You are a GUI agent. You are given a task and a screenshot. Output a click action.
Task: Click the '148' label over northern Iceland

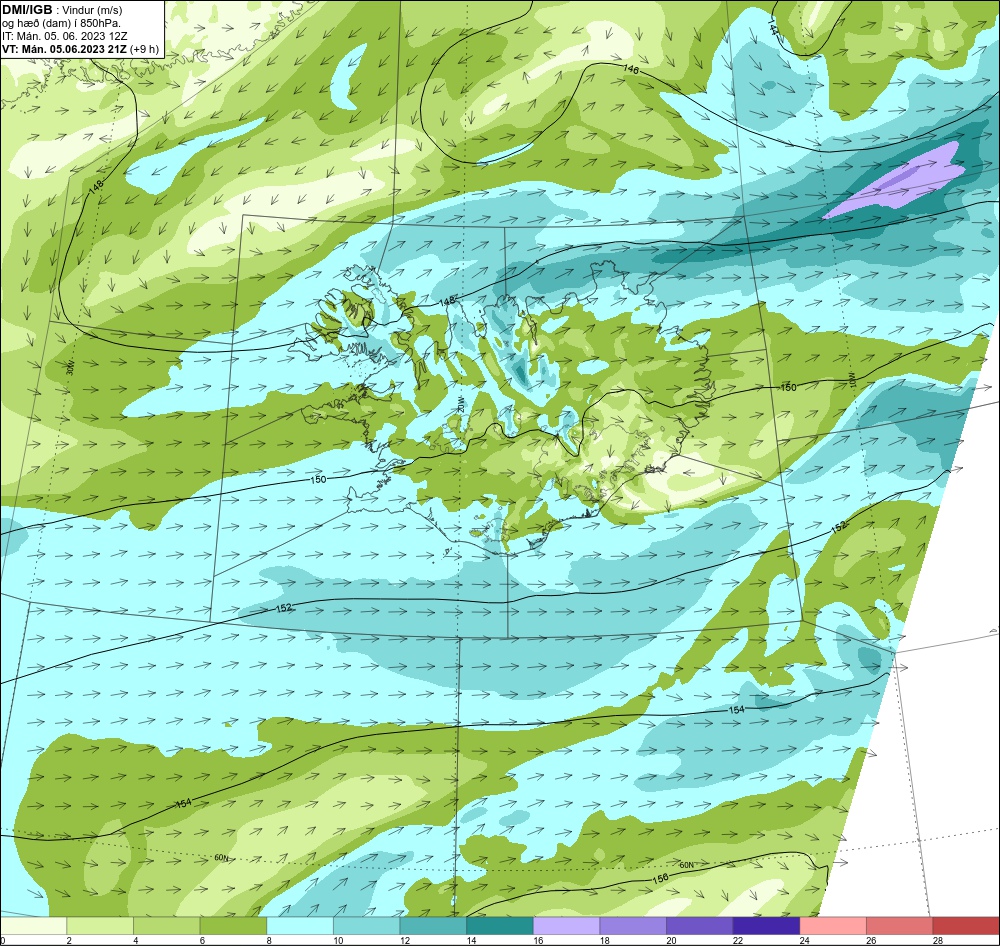click(448, 300)
